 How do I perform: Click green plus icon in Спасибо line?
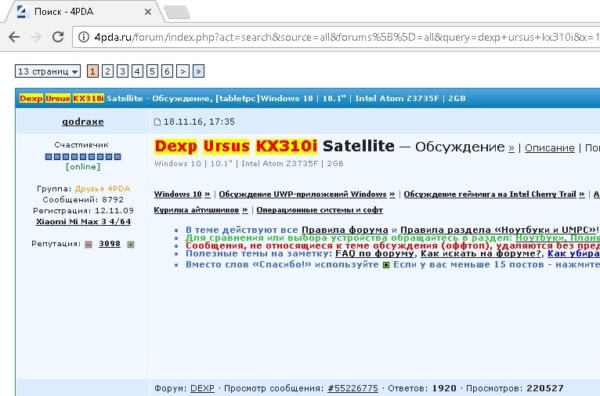386,265
